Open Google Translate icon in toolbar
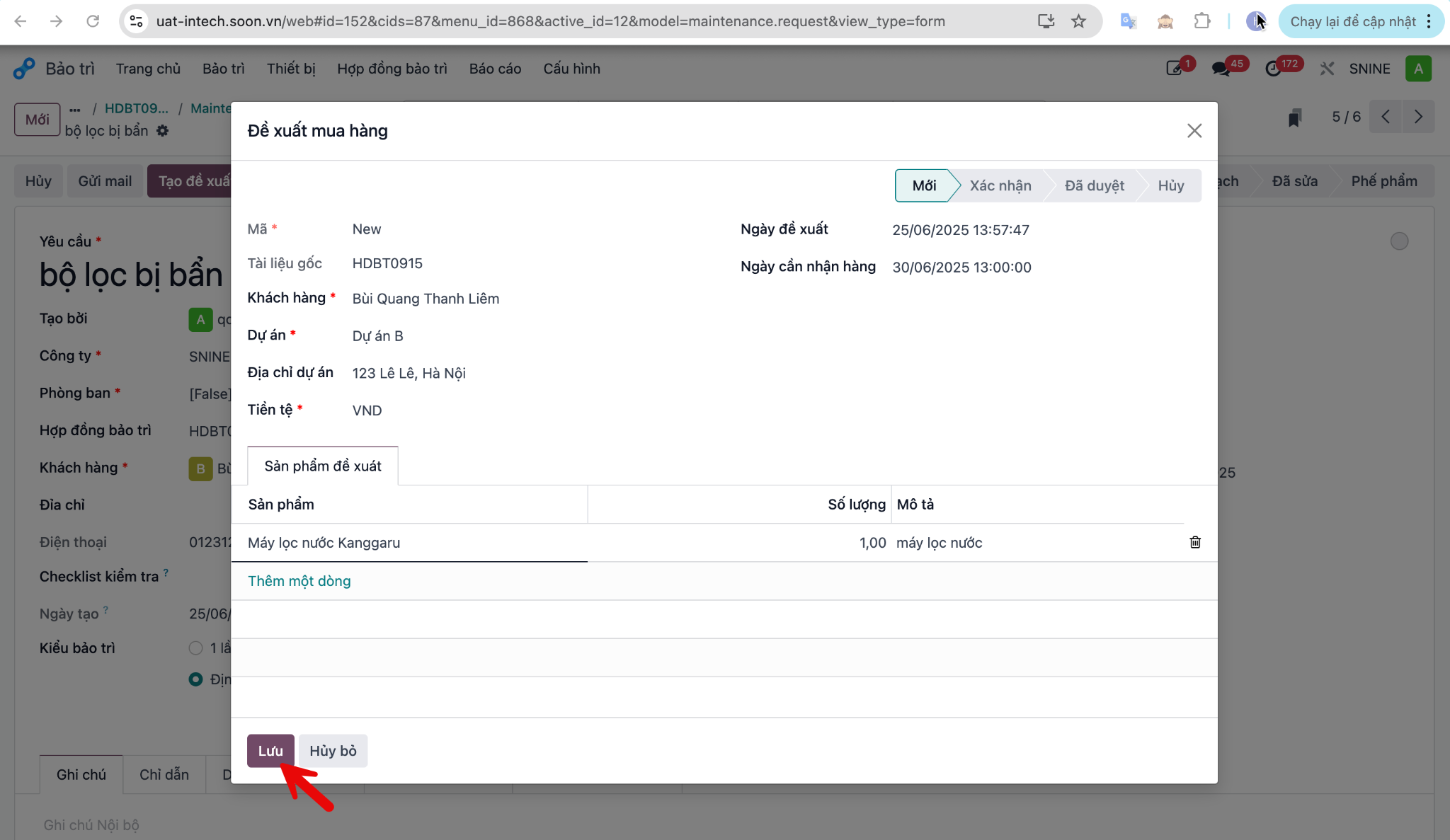Image resolution: width=1450 pixels, height=840 pixels. 1129,21
